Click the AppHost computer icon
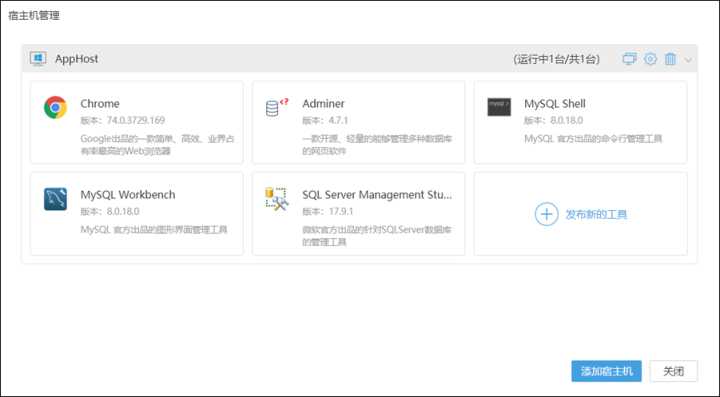Image resolution: width=720 pixels, height=397 pixels. 38,59
